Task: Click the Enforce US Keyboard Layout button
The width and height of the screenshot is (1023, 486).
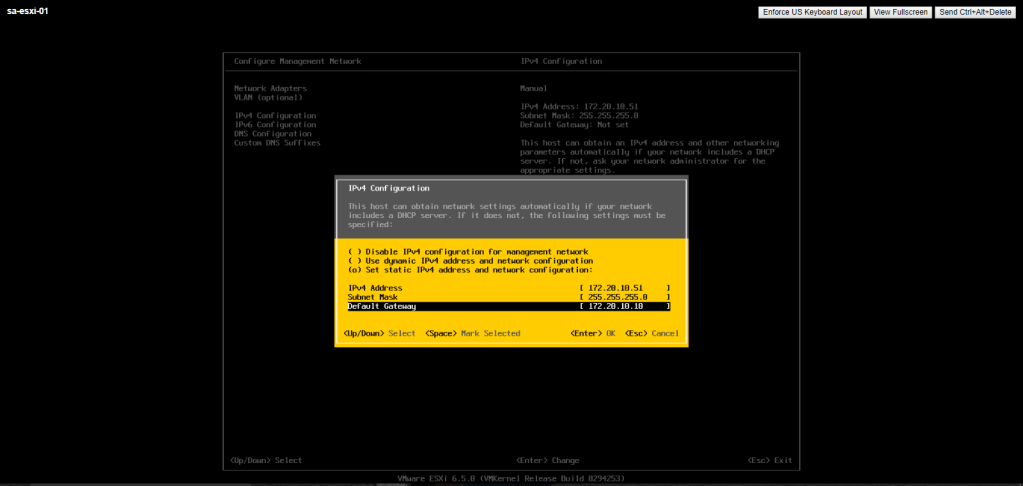Action: tap(813, 12)
